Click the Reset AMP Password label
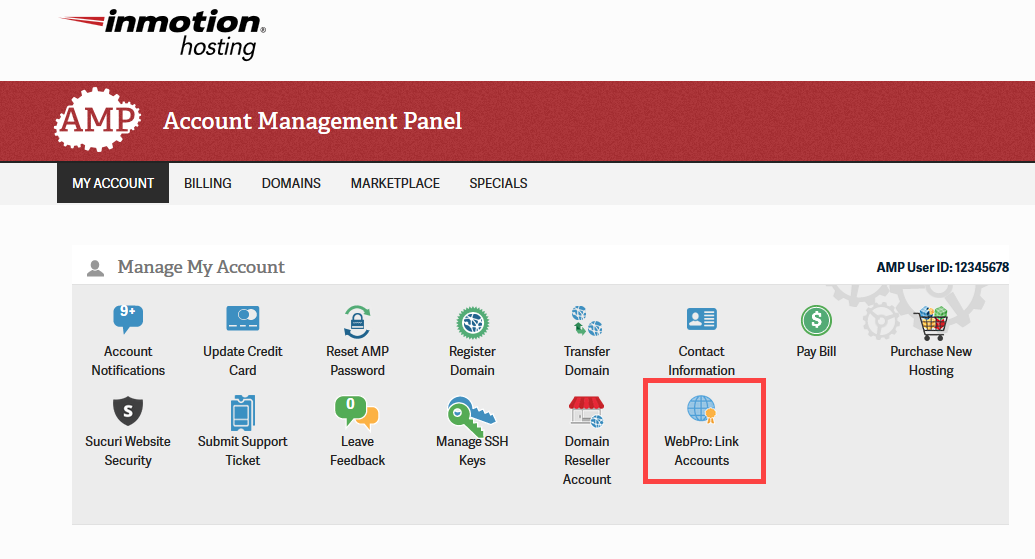The width and height of the screenshot is (1035, 559). click(357, 361)
